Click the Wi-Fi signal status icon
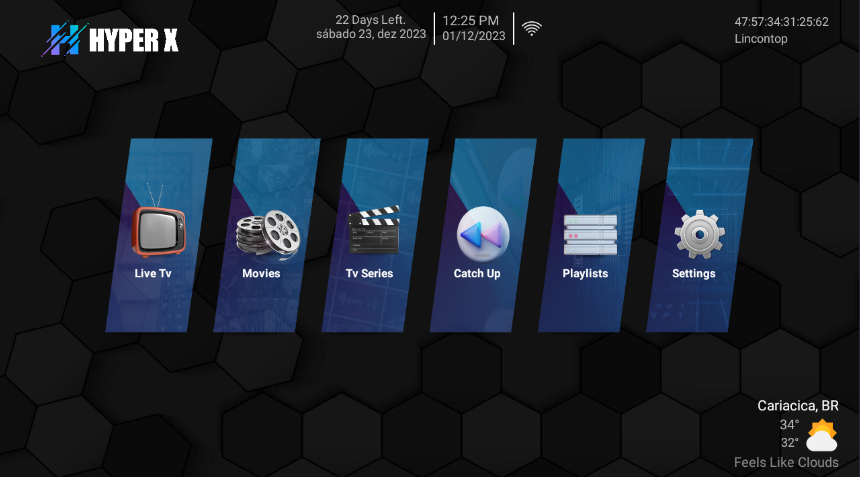 pyautogui.click(x=532, y=29)
